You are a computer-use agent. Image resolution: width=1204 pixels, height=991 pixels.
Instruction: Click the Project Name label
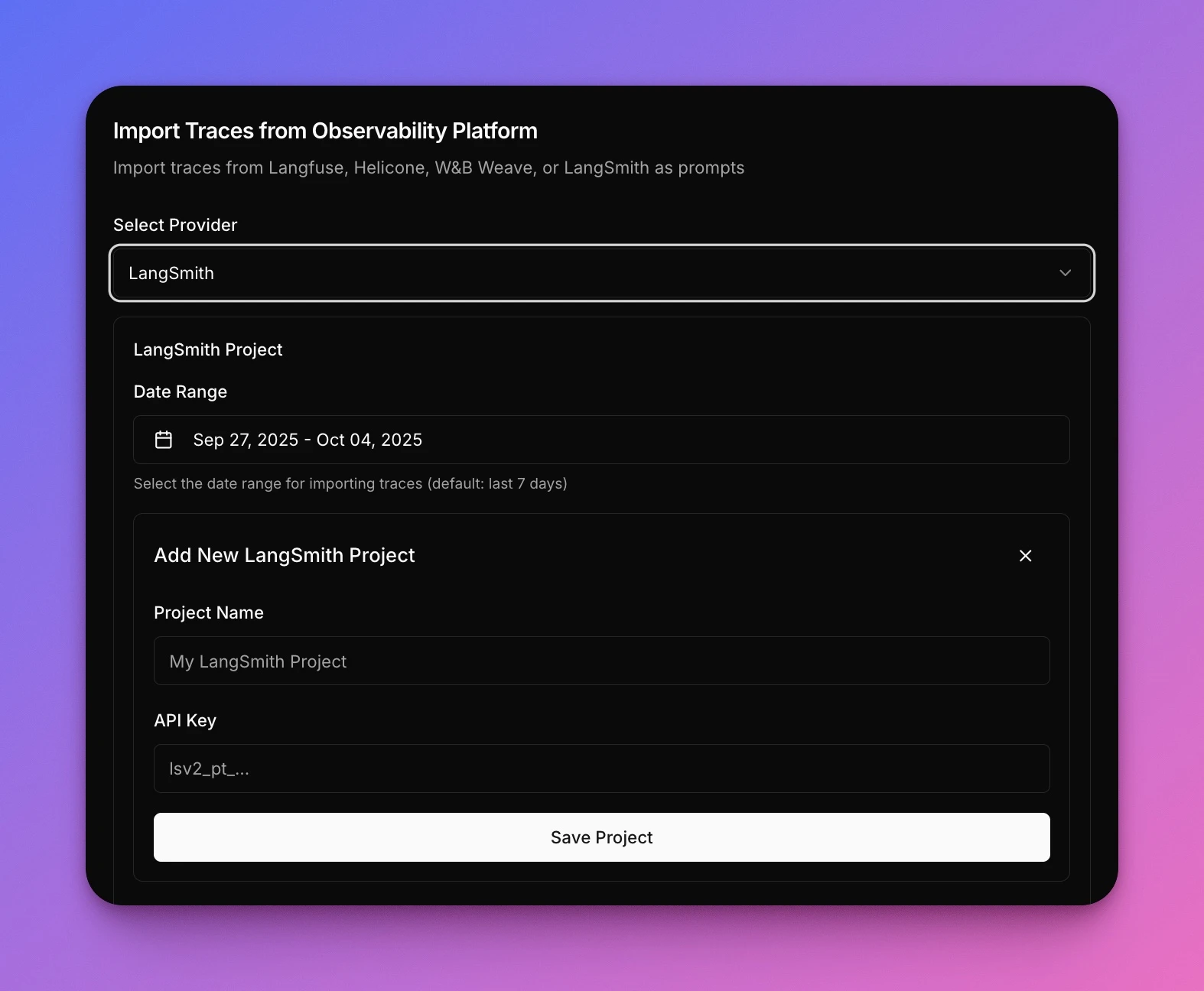209,612
